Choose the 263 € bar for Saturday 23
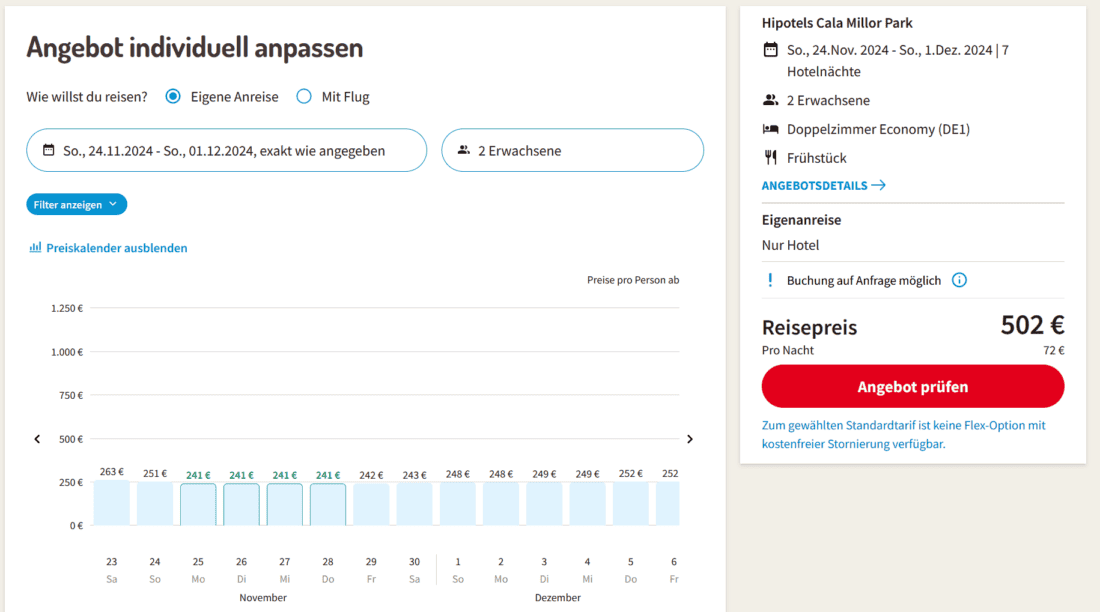Viewport: 1100px width, 612px height. 112,503
